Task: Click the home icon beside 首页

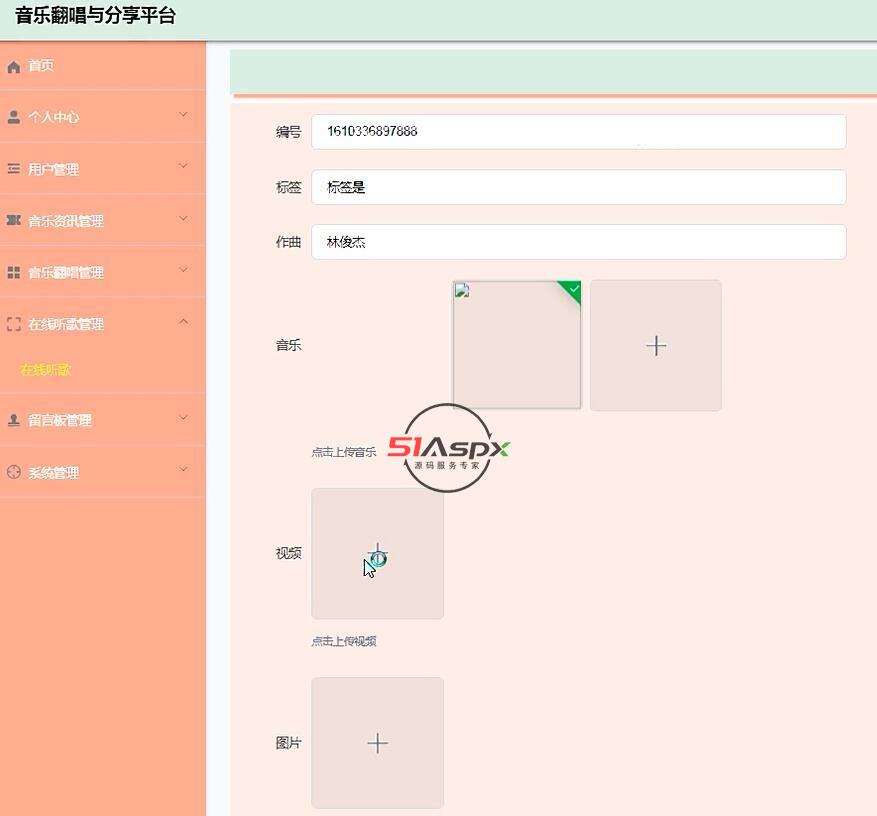Action: (x=14, y=67)
